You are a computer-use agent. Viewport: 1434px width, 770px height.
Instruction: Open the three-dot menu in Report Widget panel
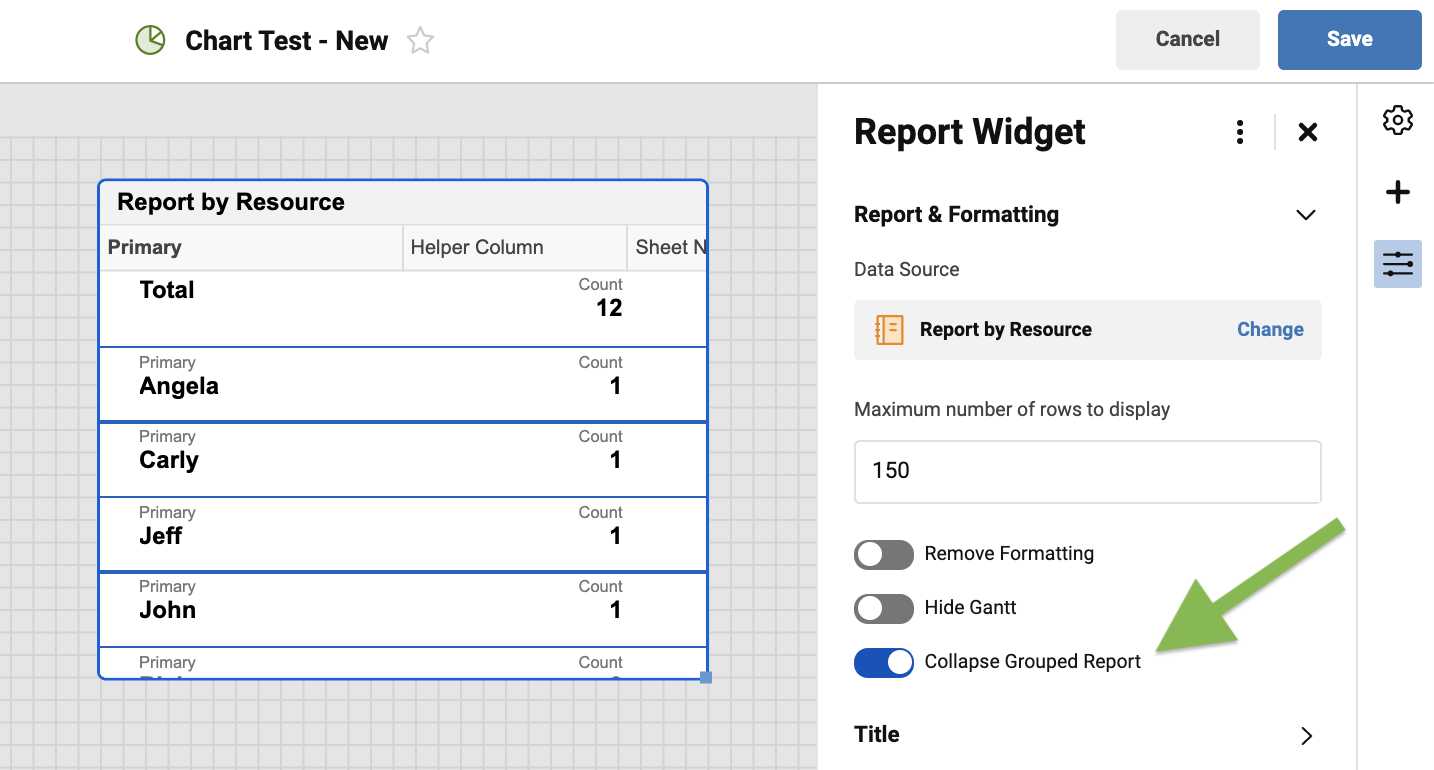pos(1239,131)
